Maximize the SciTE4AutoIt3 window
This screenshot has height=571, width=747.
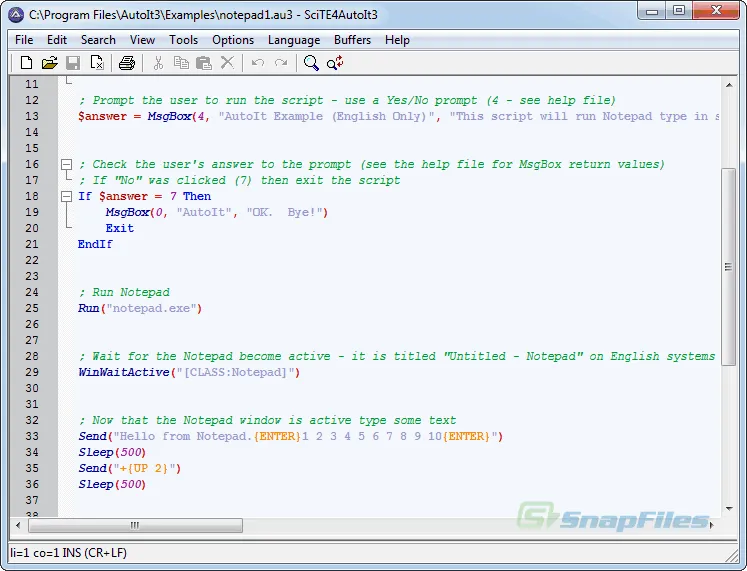tap(679, 11)
